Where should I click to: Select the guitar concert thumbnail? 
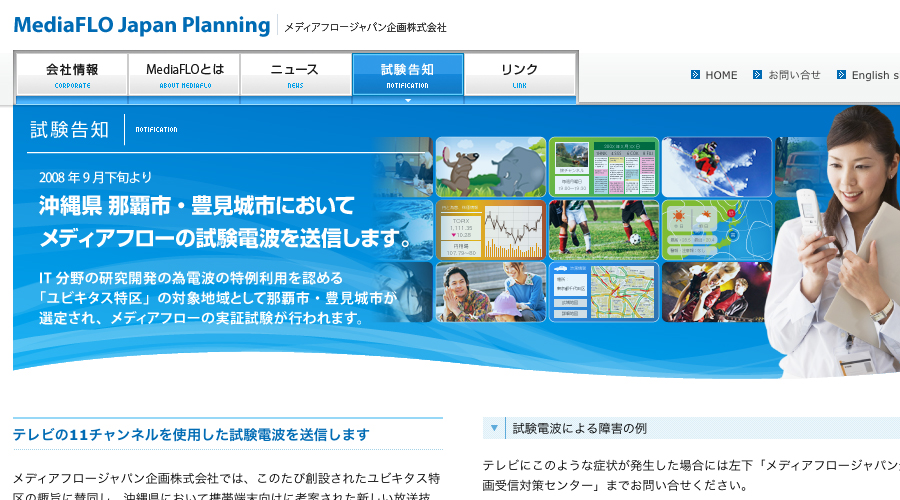coord(717,292)
